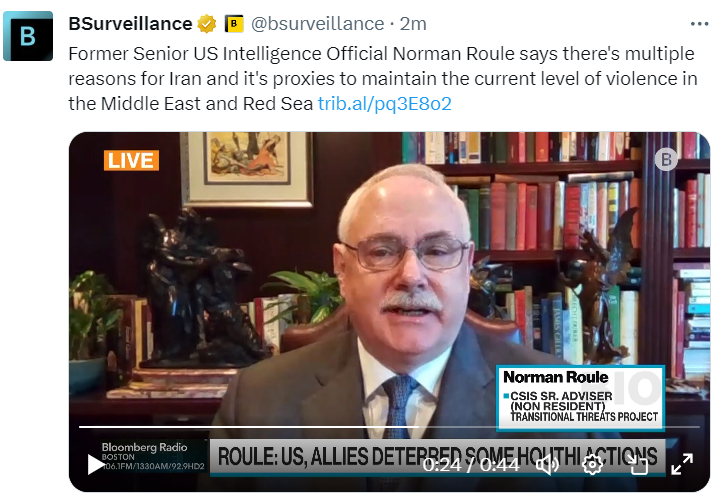Open video settings gear

pos(592,465)
